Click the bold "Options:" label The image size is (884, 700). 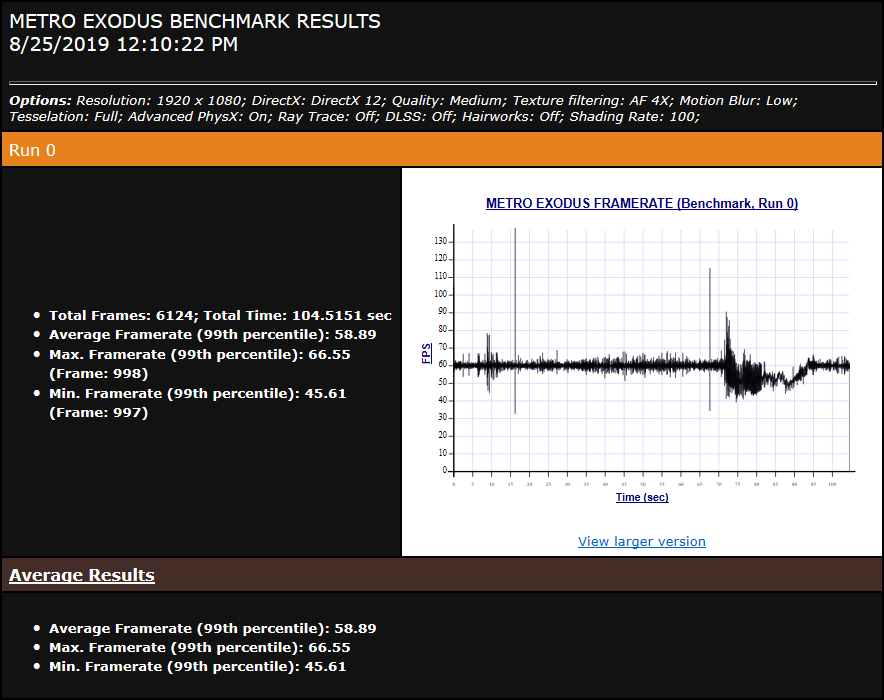(41, 101)
